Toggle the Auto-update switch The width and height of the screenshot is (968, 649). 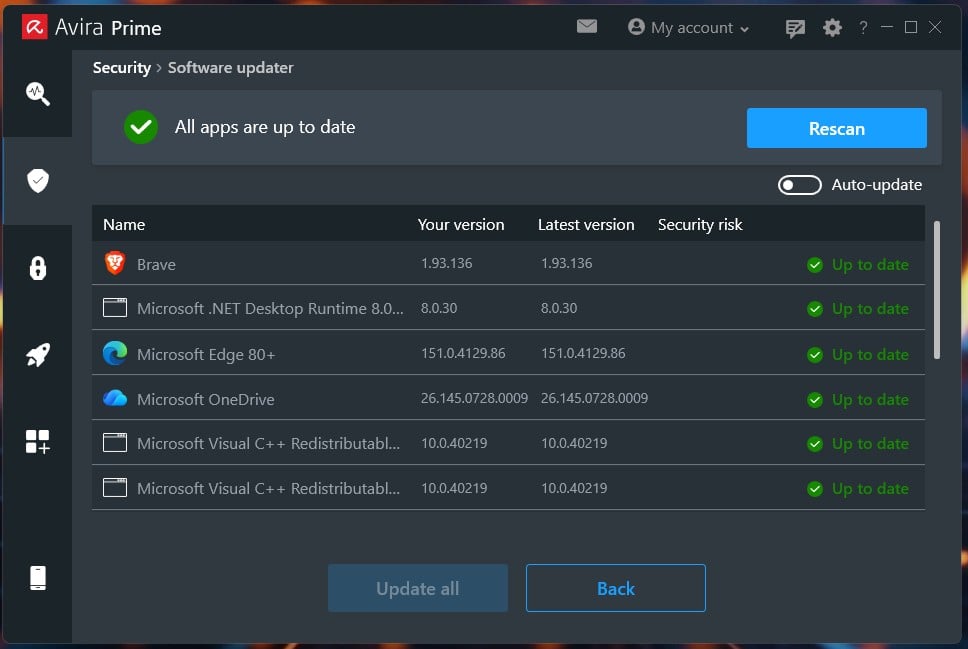click(x=799, y=185)
